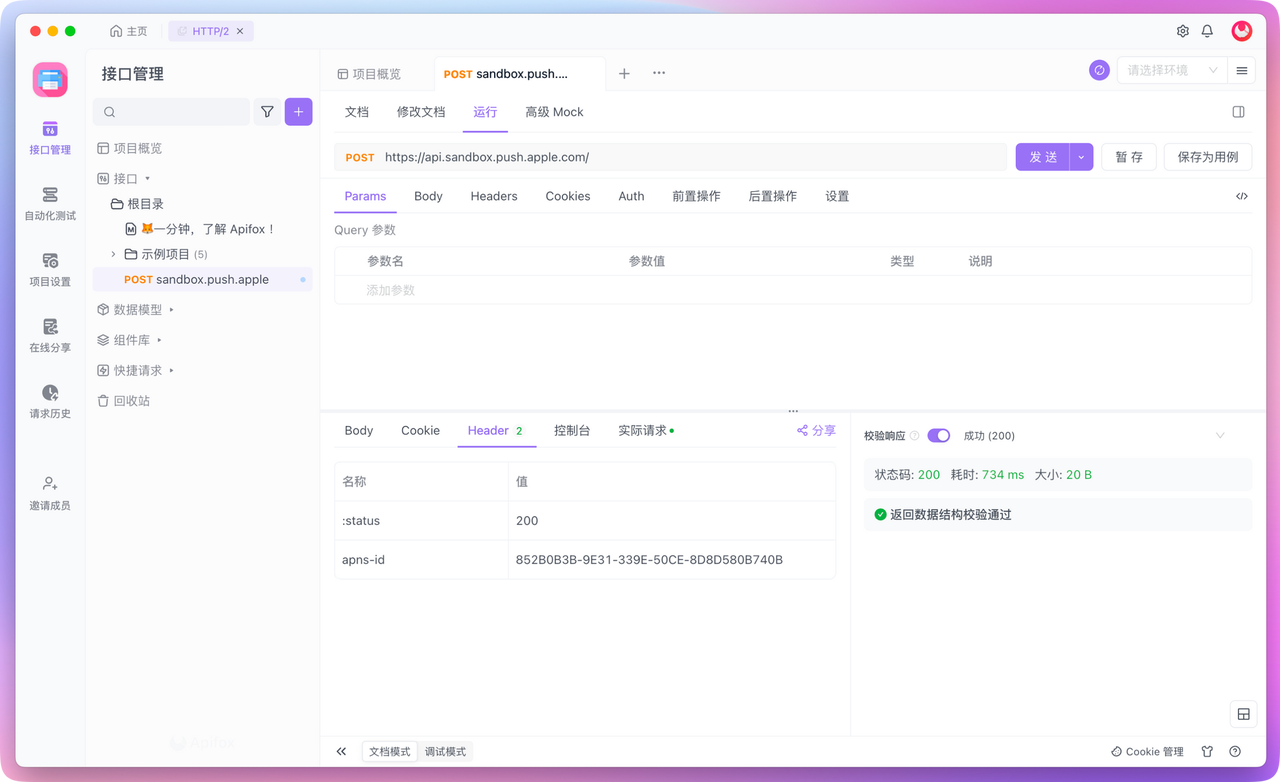Open 项目设置 in left sidebar
The width and height of the screenshot is (1280, 782).
coord(50,270)
